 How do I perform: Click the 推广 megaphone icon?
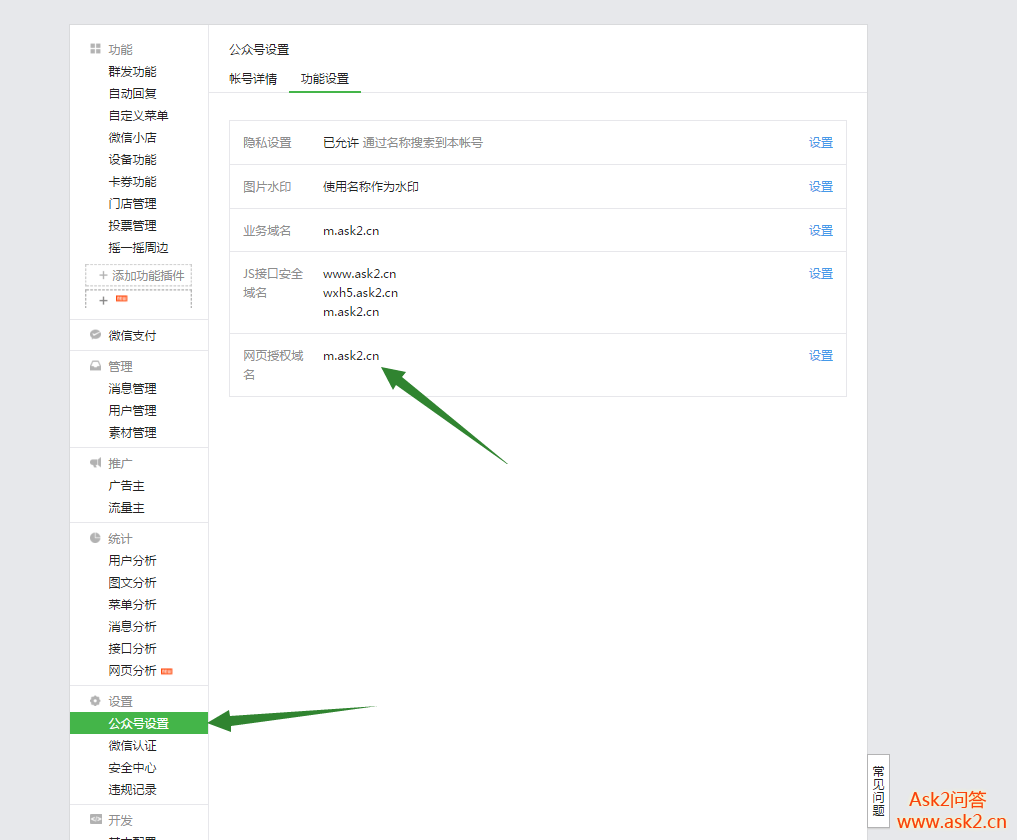[95, 463]
